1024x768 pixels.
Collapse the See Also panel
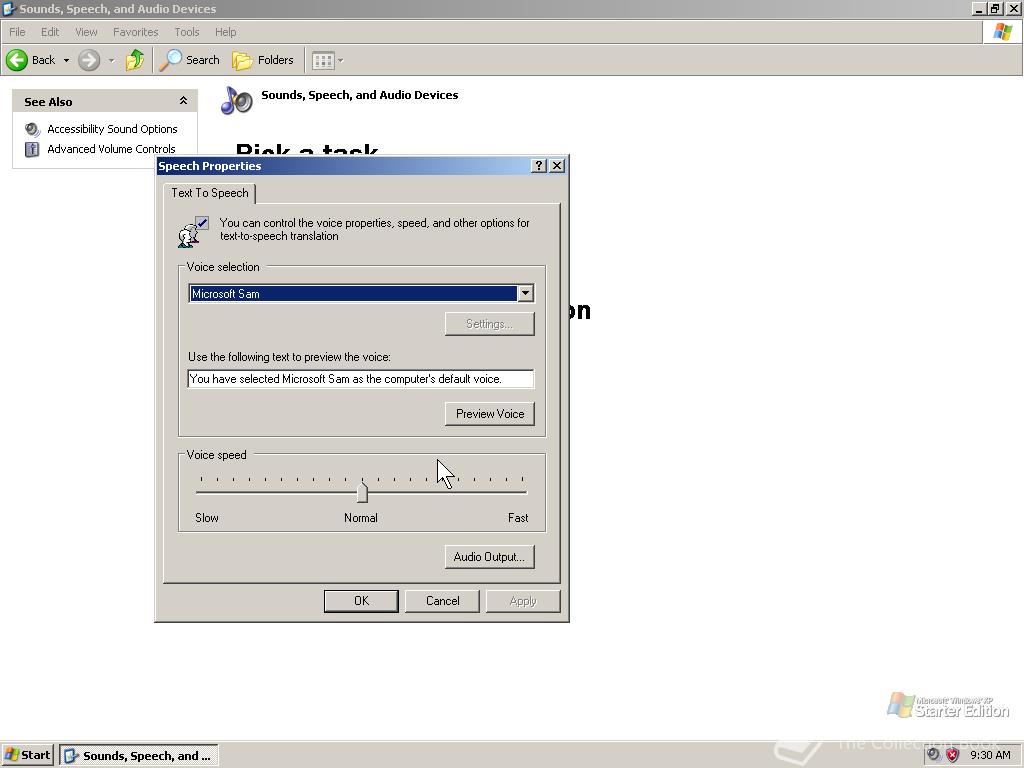pos(184,101)
